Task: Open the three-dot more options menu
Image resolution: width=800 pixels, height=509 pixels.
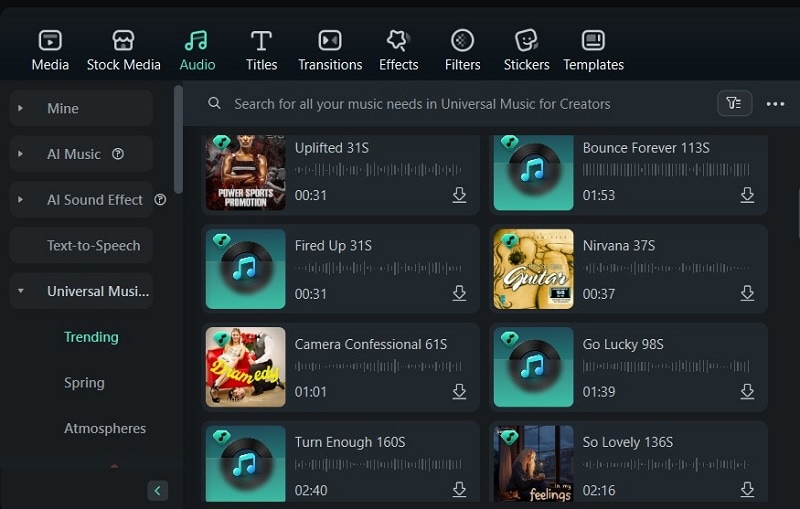Action: (x=775, y=104)
